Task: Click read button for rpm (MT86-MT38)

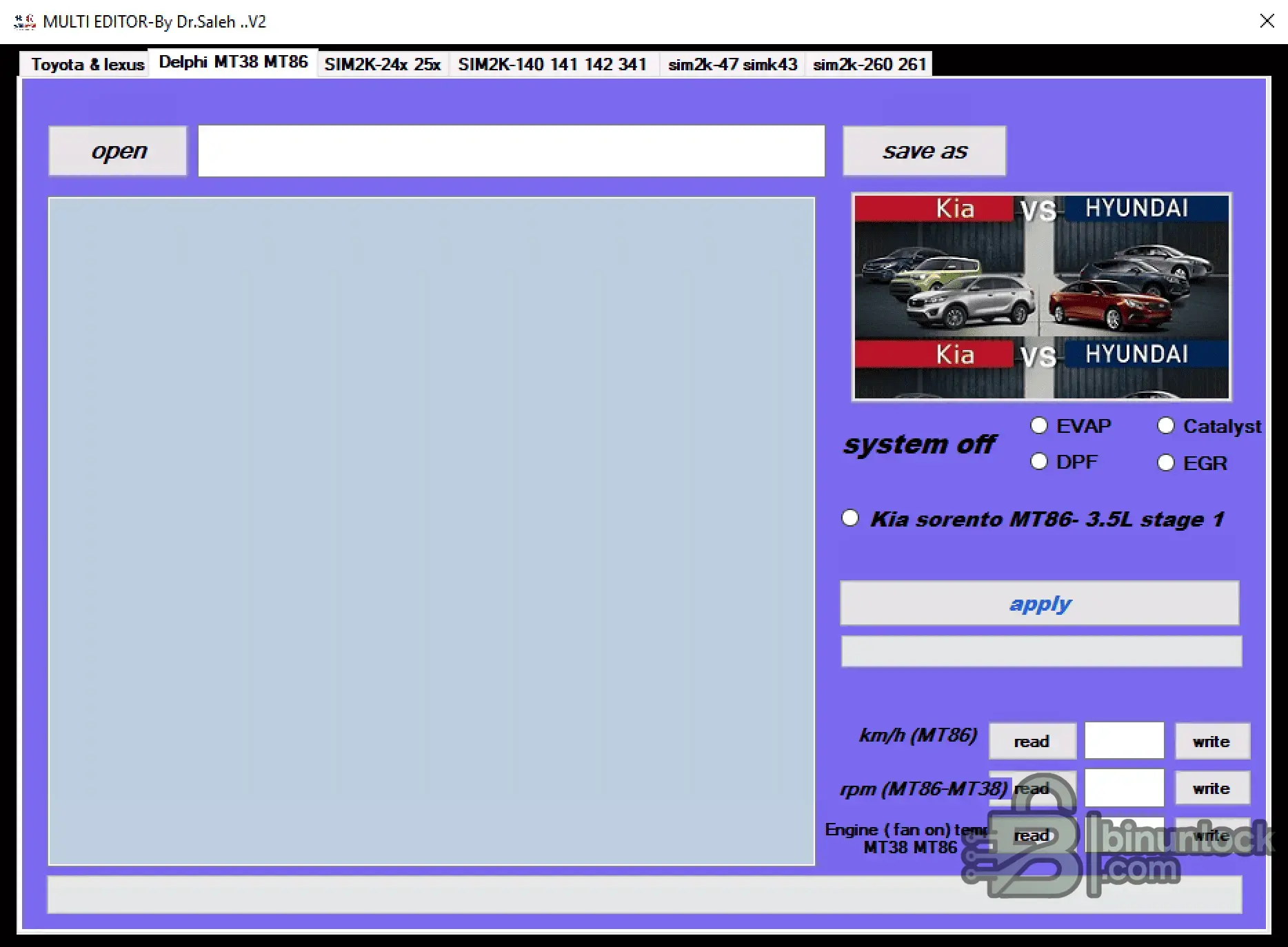Action: (x=1032, y=788)
